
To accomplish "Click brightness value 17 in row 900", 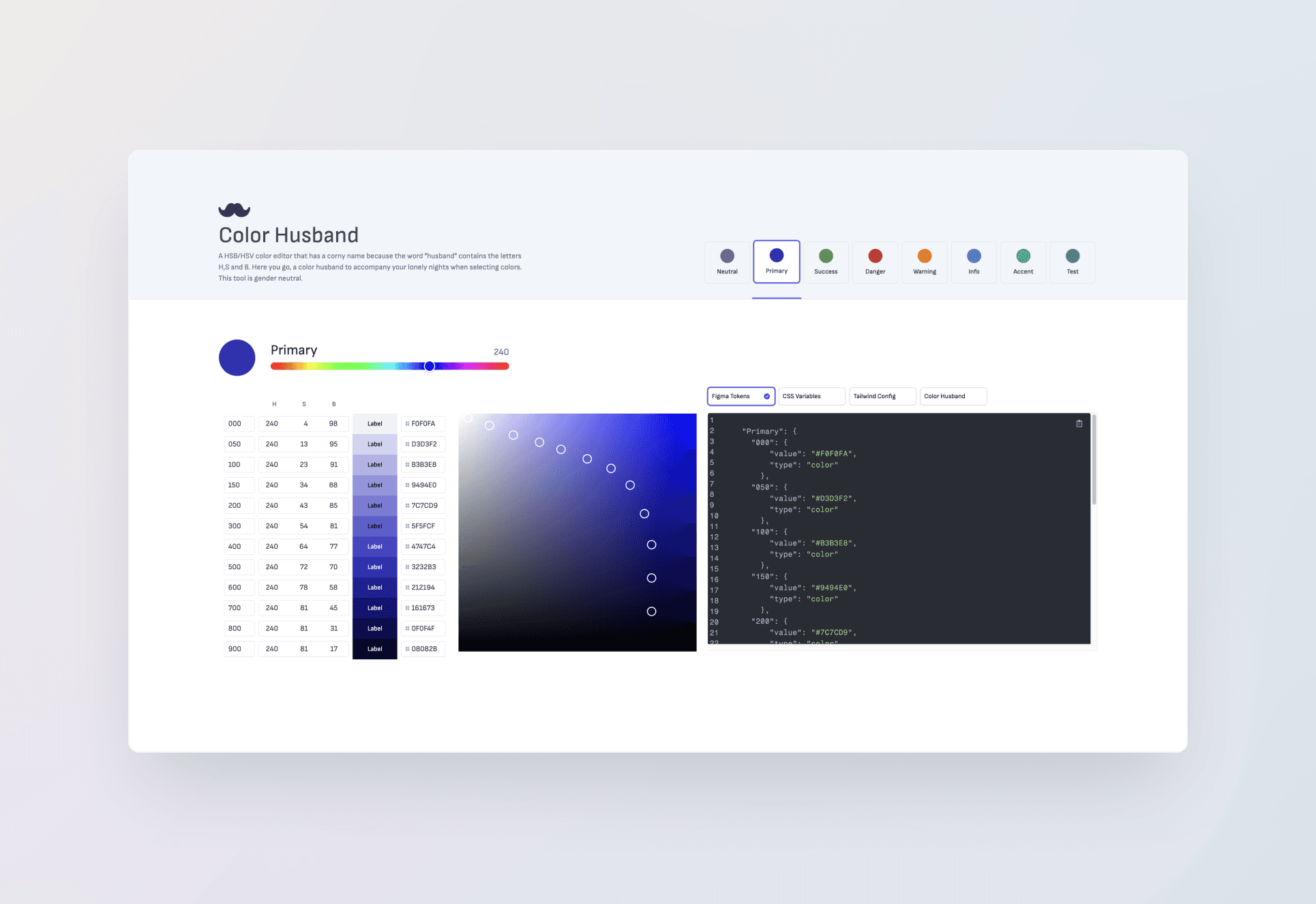I will [334, 648].
